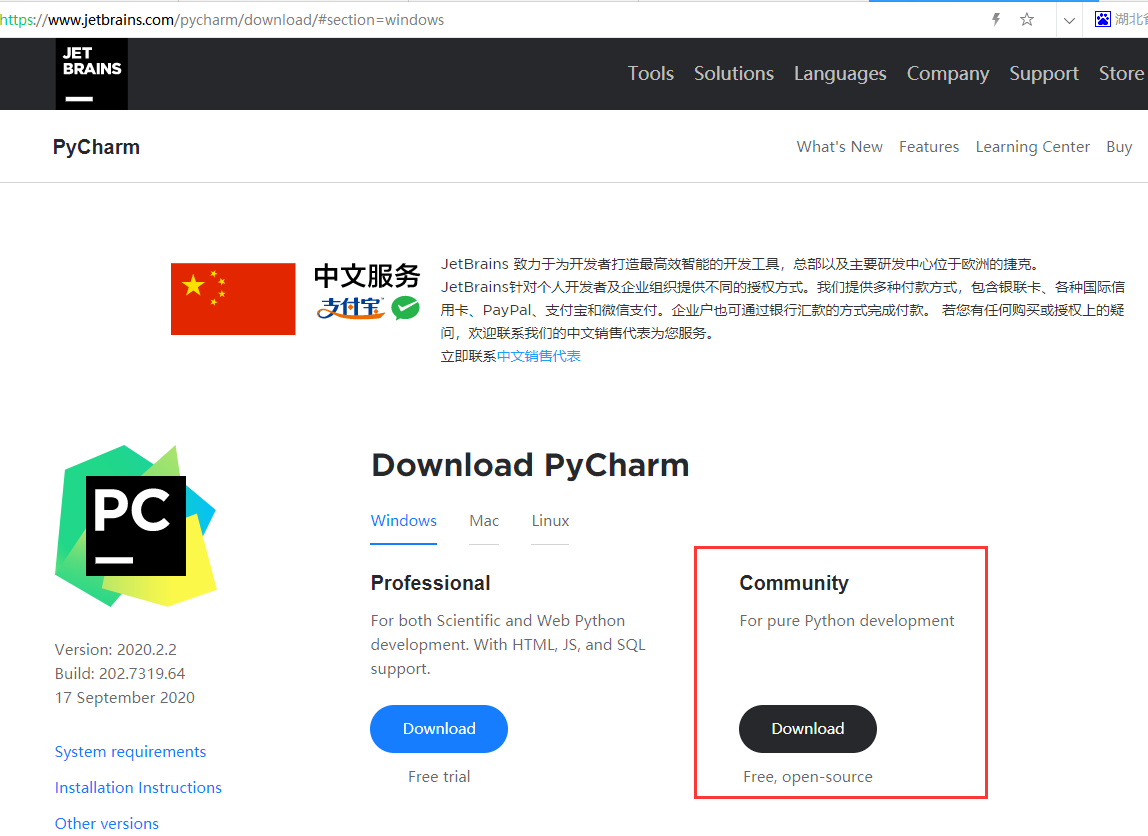The height and width of the screenshot is (836, 1148).
Task: Click the lightning bolt icon in address bar
Action: (996, 20)
